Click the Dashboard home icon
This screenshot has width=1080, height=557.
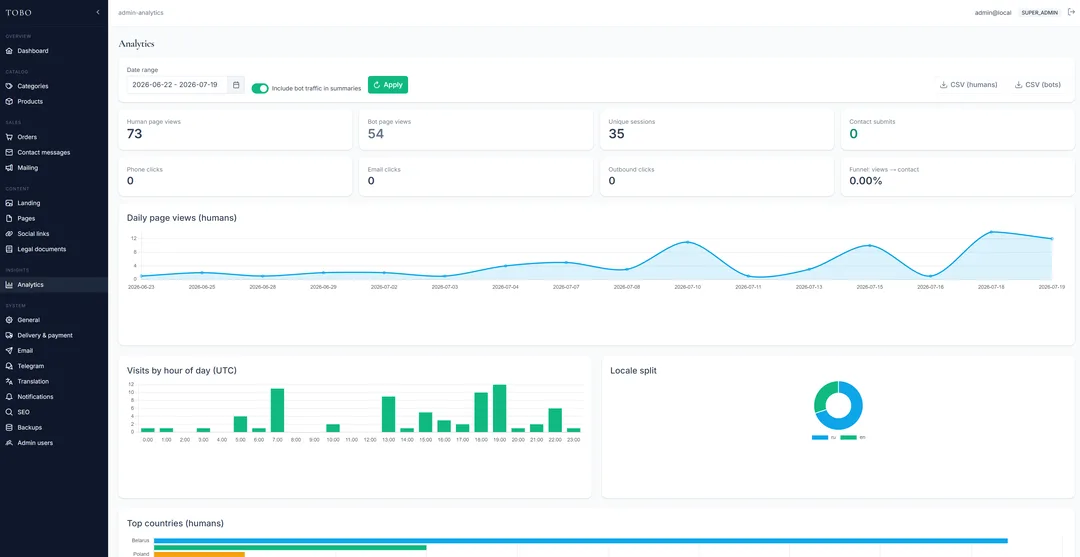9,51
